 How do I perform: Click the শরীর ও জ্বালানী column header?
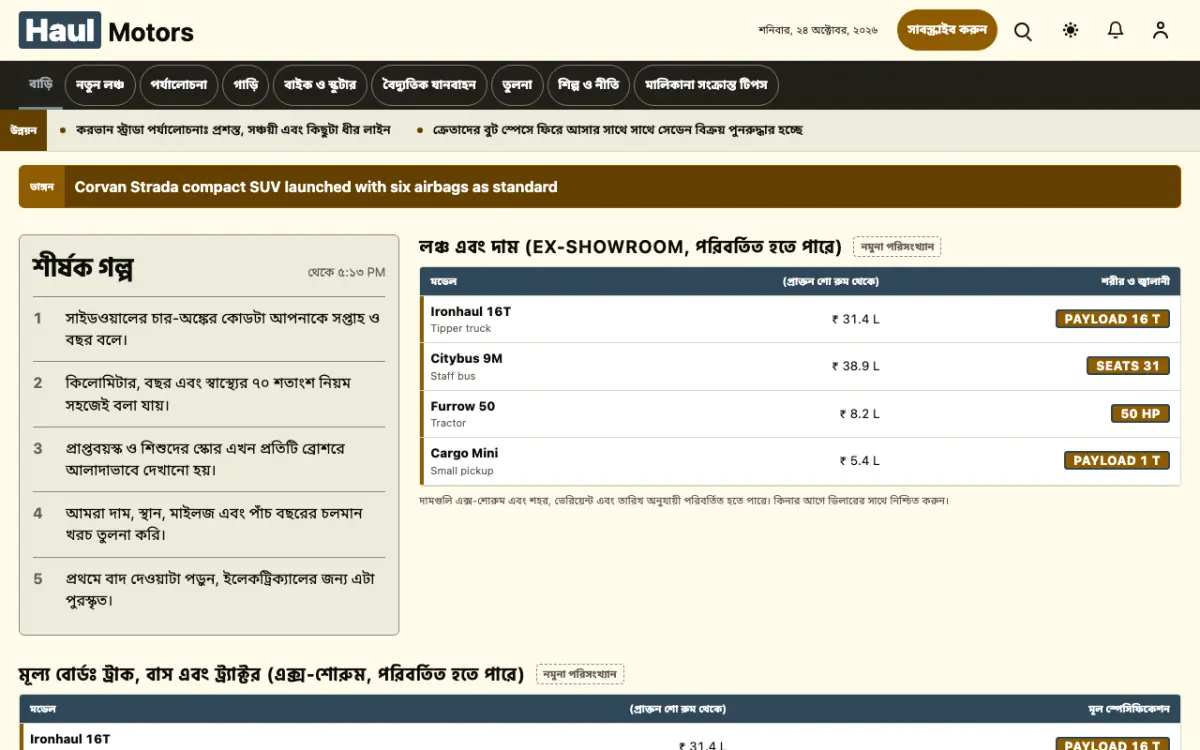(x=1135, y=282)
